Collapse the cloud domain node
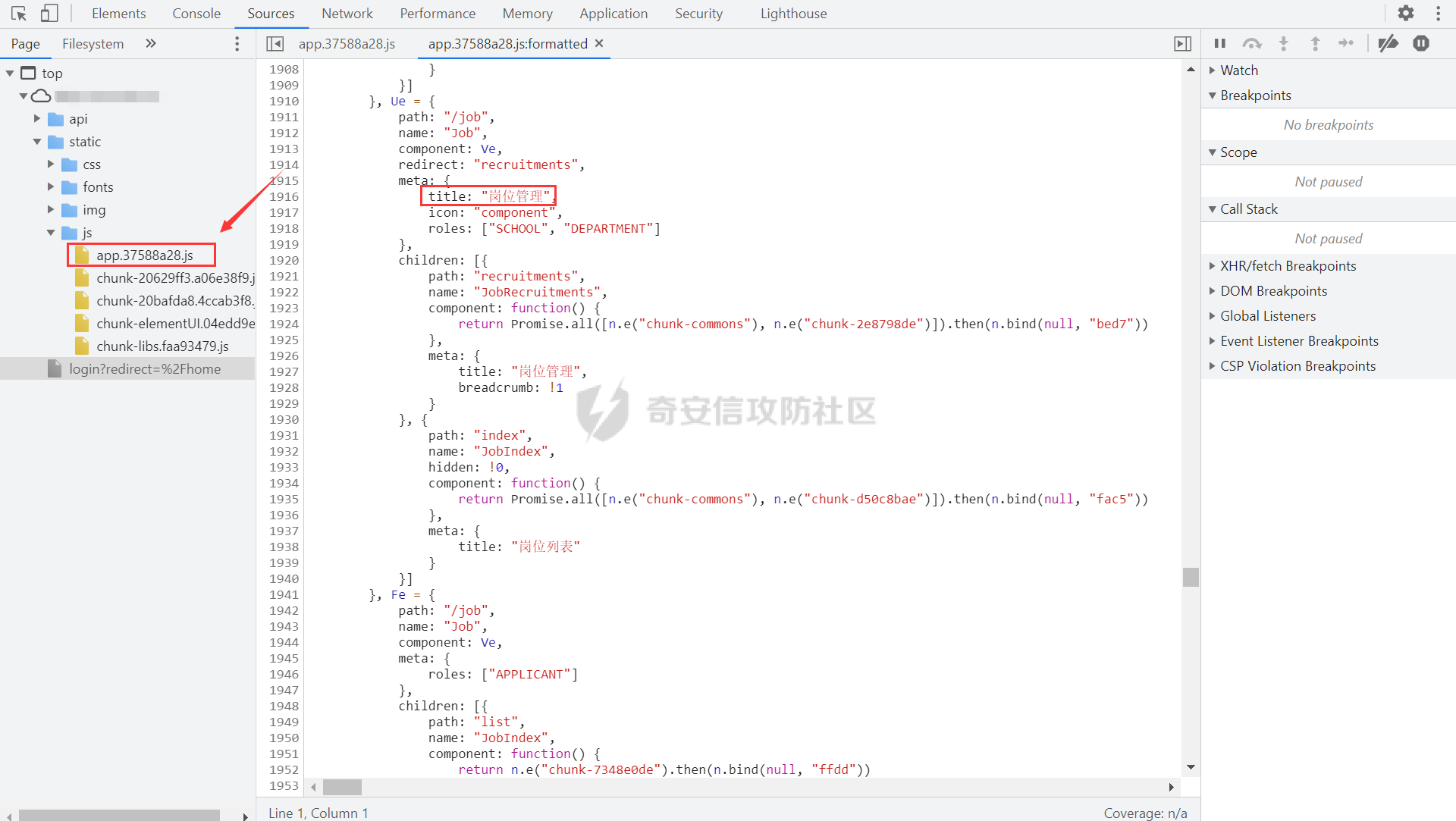Viewport: 1456px width, 821px height. pyautogui.click(x=24, y=96)
